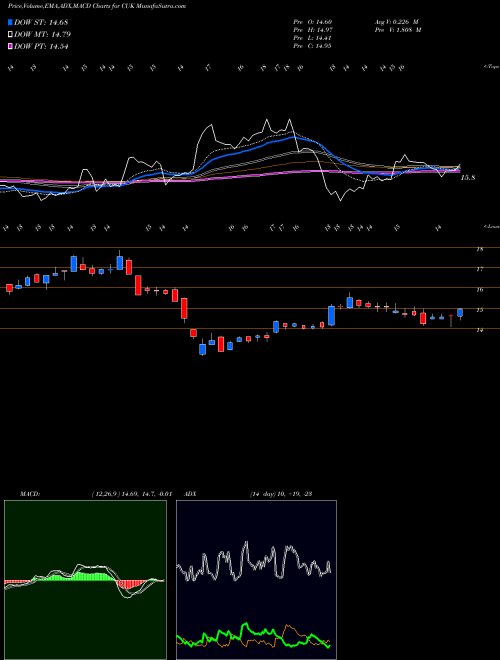
Task: Click the 'Pre H: 14.97' value
Action: 312,30
